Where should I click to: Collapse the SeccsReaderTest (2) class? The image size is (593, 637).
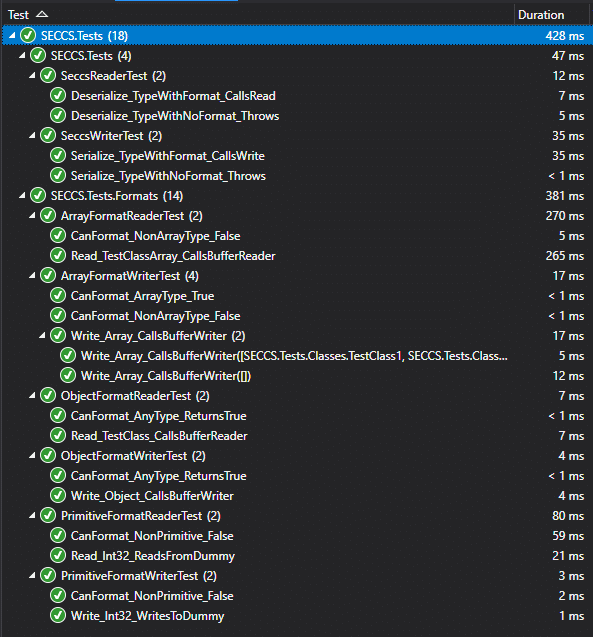(x=32, y=76)
